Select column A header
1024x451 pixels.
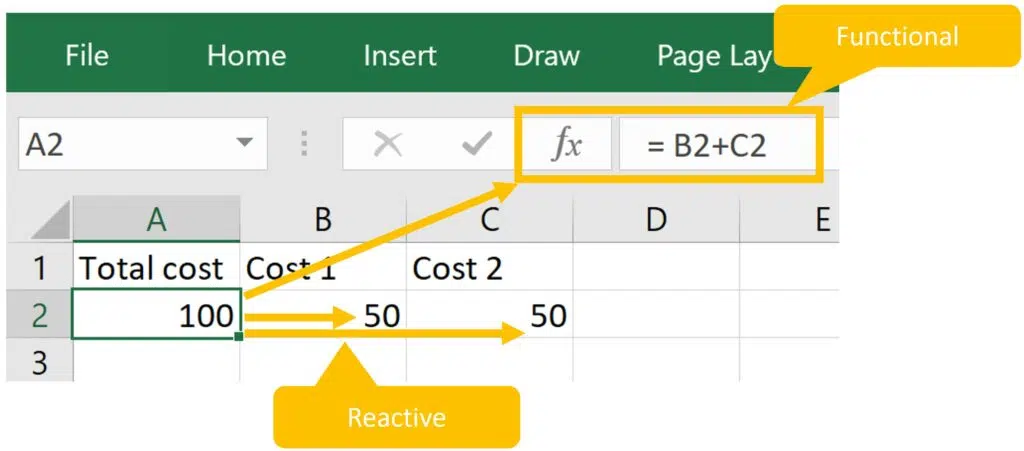pos(156,219)
